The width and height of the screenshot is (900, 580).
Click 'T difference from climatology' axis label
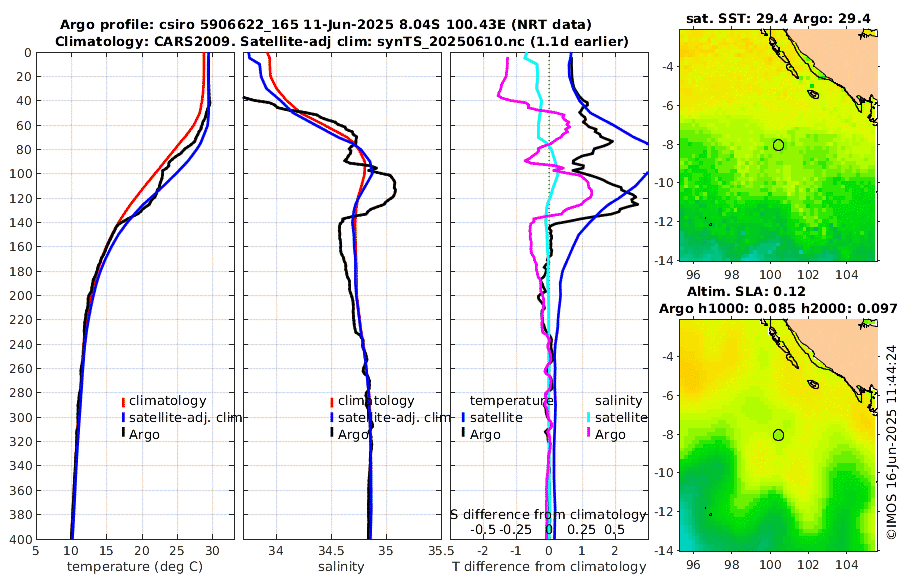[x=549, y=567]
